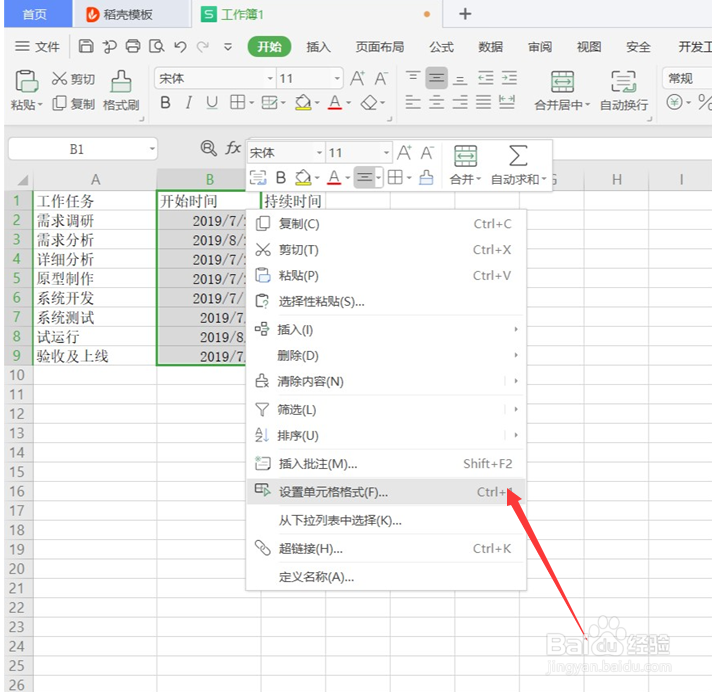Choose 选择性粘贴(S) in context menu
The image size is (712, 692).
[386, 302]
